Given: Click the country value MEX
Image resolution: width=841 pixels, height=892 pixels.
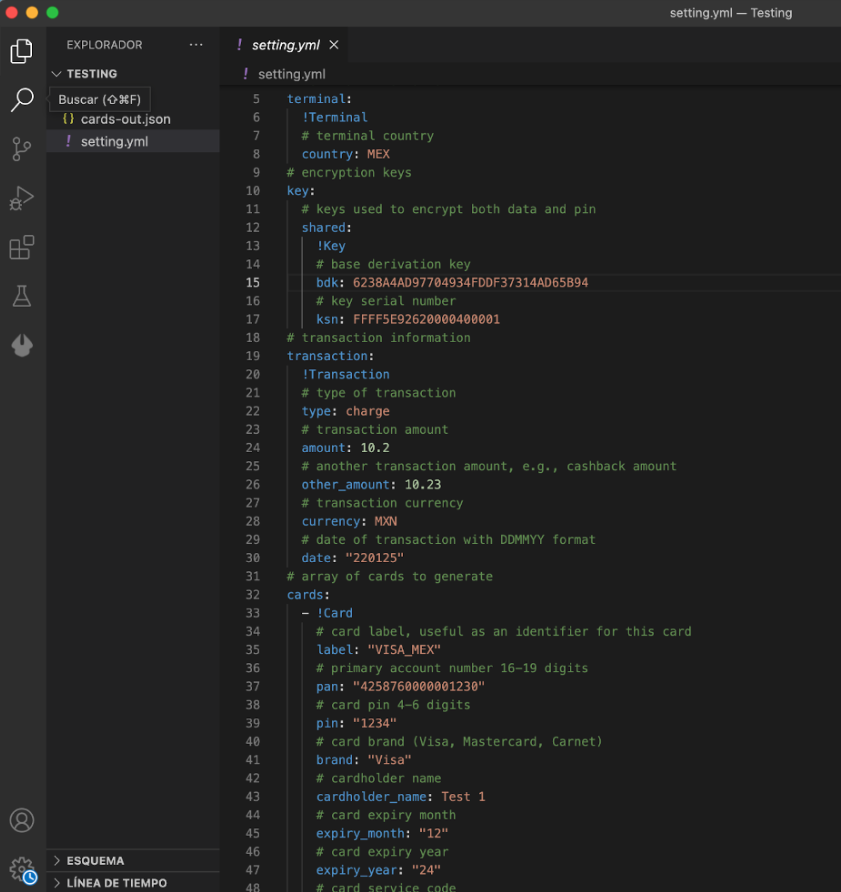Looking at the screenshot, I should pyautogui.click(x=378, y=154).
